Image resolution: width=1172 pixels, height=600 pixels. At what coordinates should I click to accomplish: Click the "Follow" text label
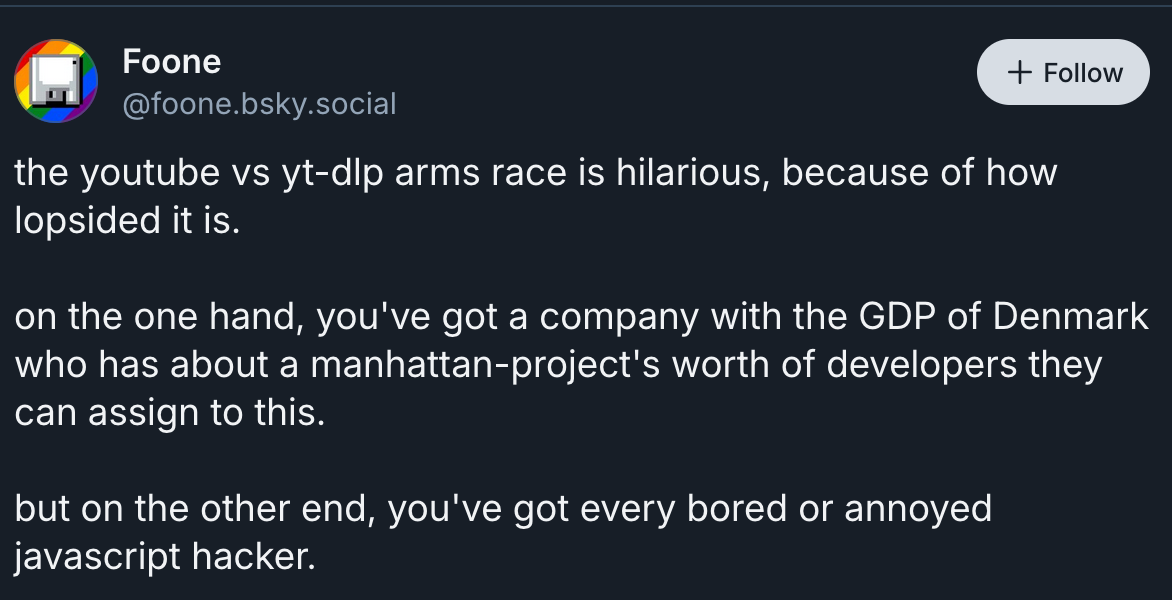coord(1083,73)
